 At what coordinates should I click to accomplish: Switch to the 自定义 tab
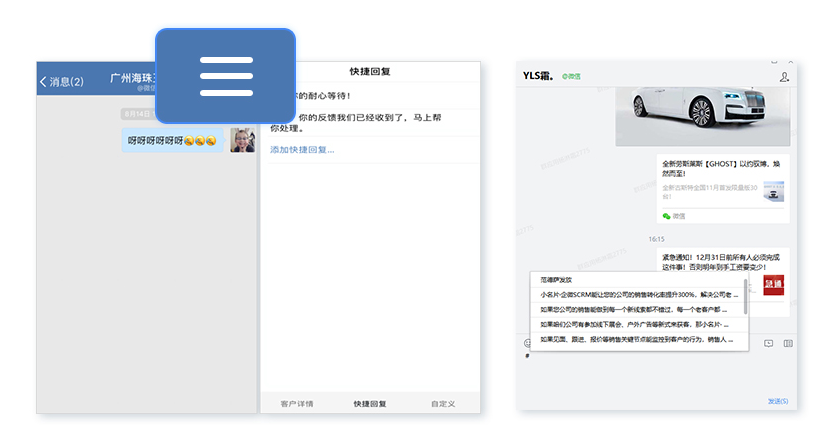tap(443, 404)
